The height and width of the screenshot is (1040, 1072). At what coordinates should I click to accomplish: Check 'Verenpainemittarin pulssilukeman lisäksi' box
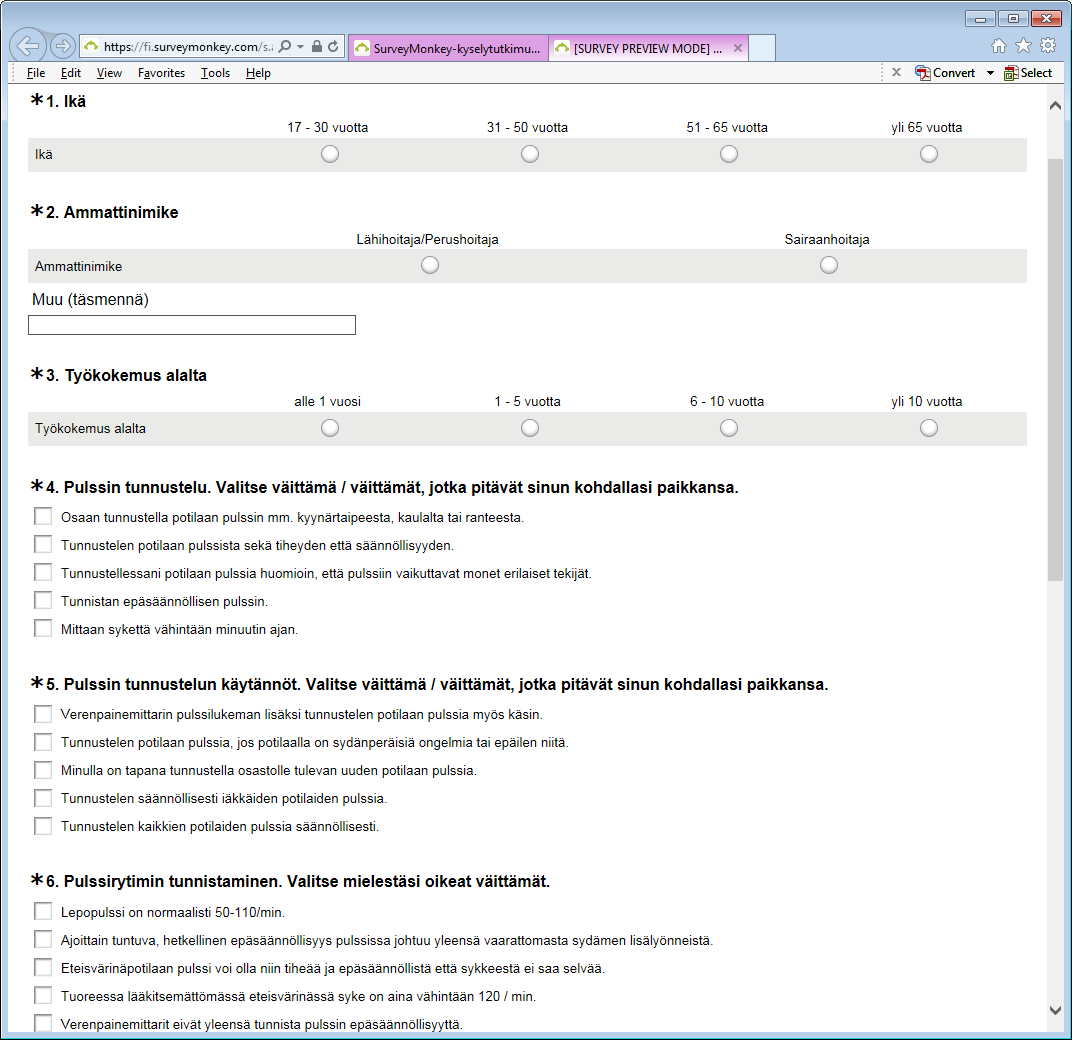pos(43,714)
